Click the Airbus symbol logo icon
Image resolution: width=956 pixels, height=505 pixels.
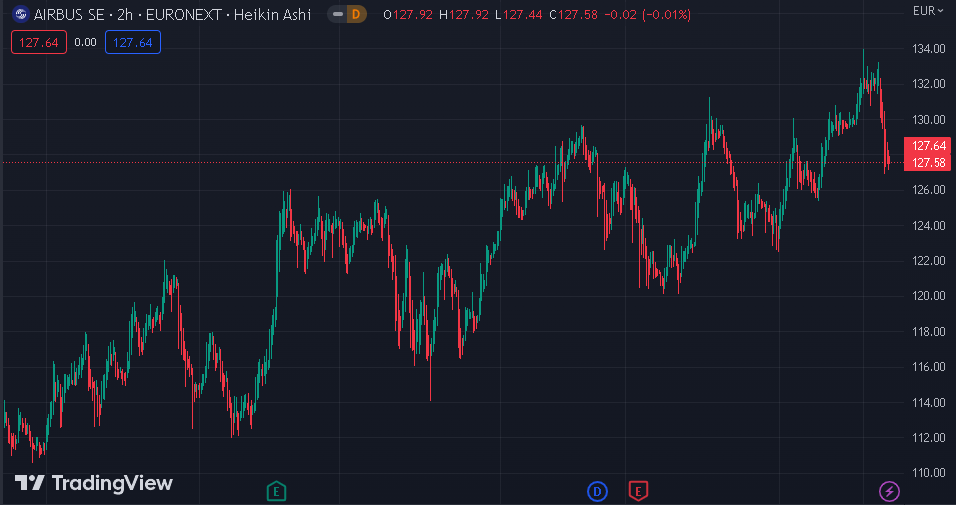20,15
